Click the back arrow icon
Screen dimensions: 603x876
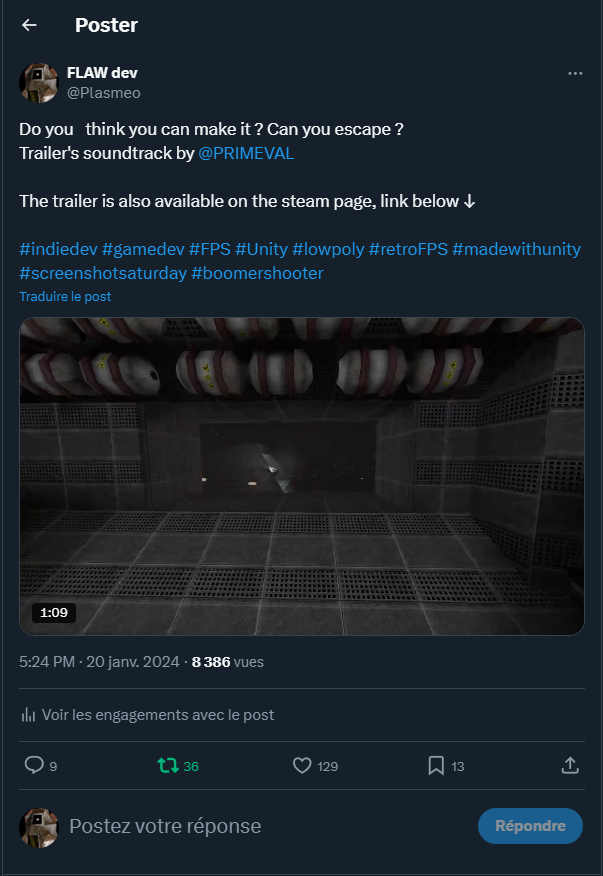pyautogui.click(x=29, y=25)
